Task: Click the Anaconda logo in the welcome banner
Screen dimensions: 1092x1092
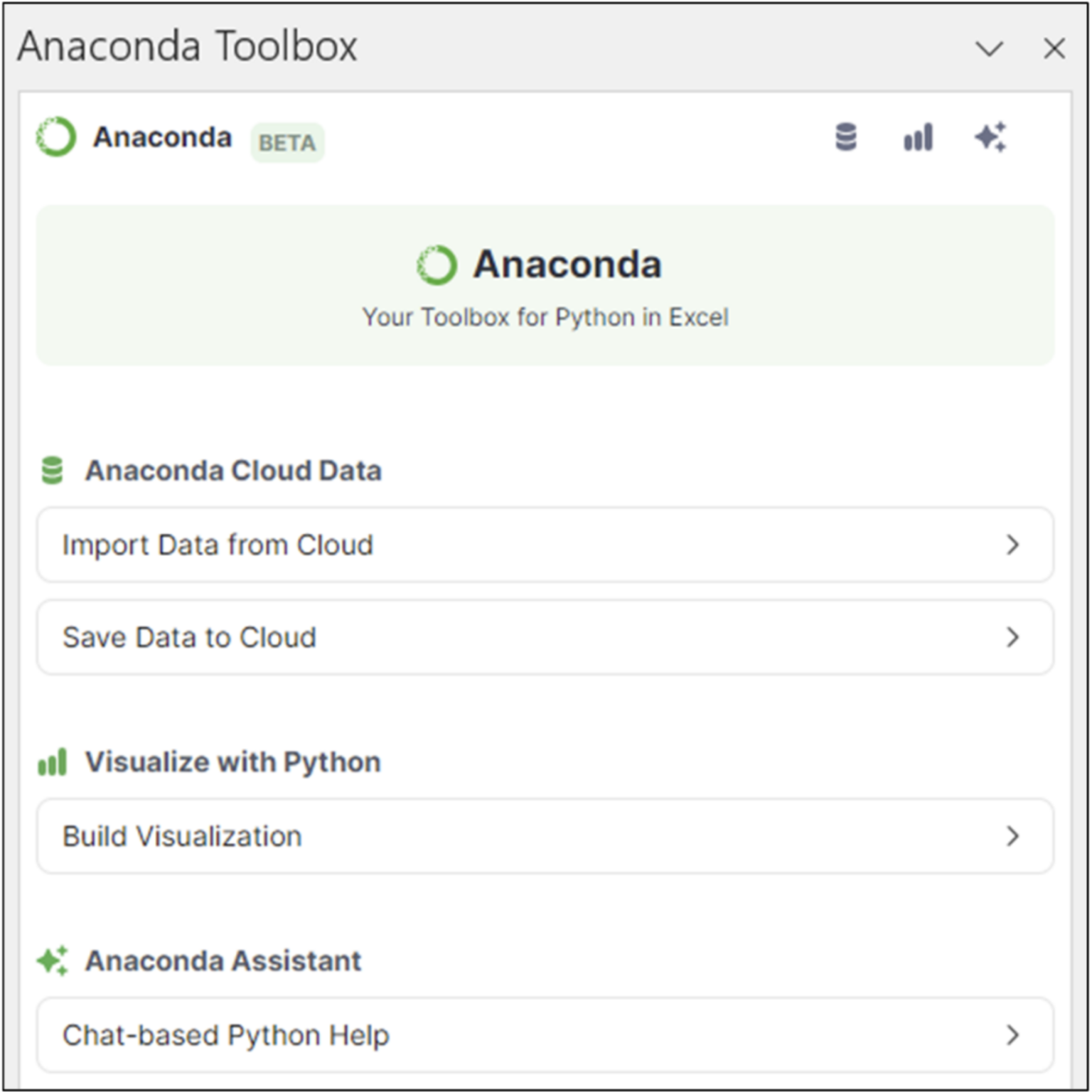Action: pyautogui.click(x=438, y=263)
